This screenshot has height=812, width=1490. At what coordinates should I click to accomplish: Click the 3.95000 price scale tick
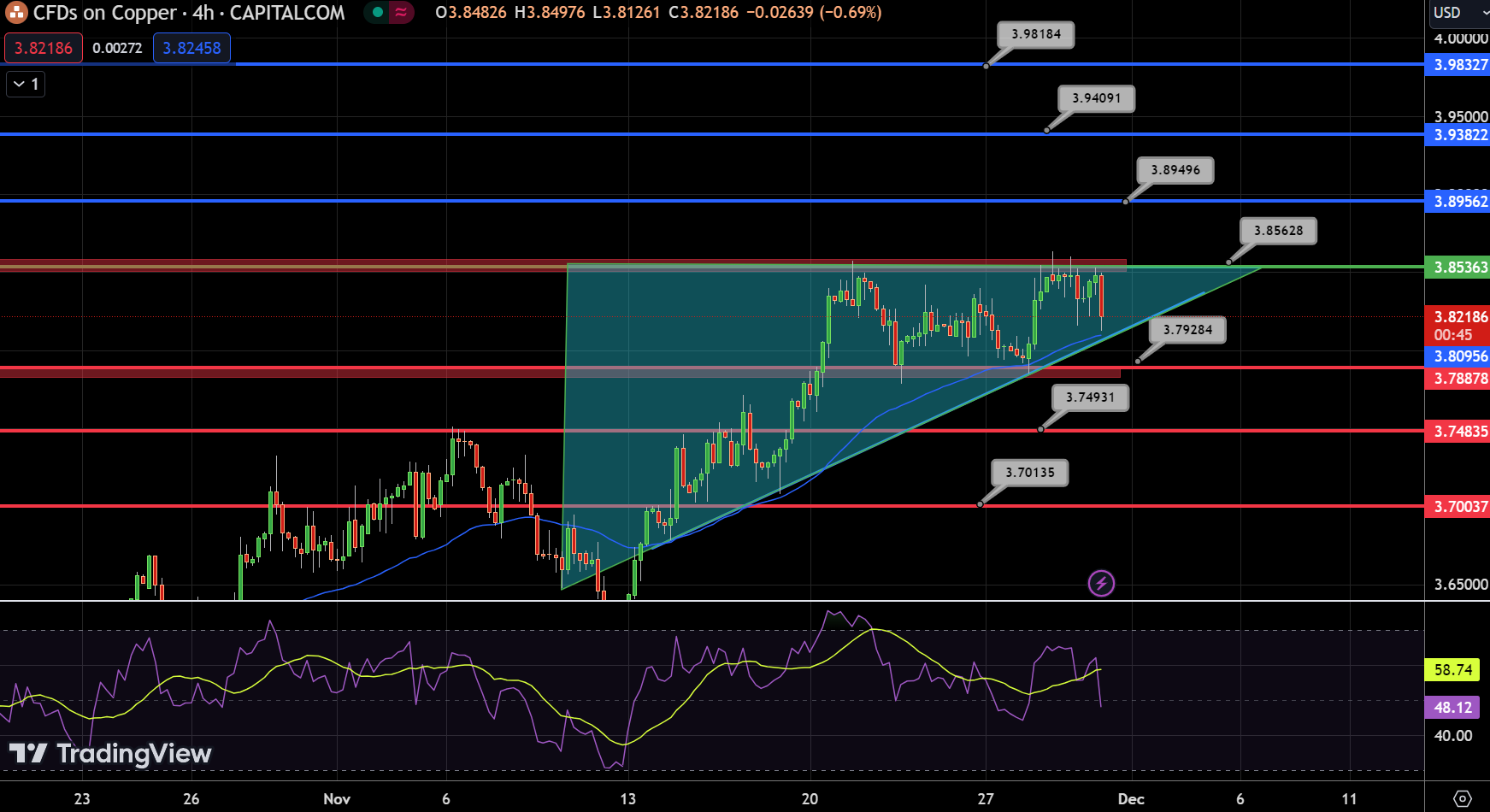pos(1461,116)
